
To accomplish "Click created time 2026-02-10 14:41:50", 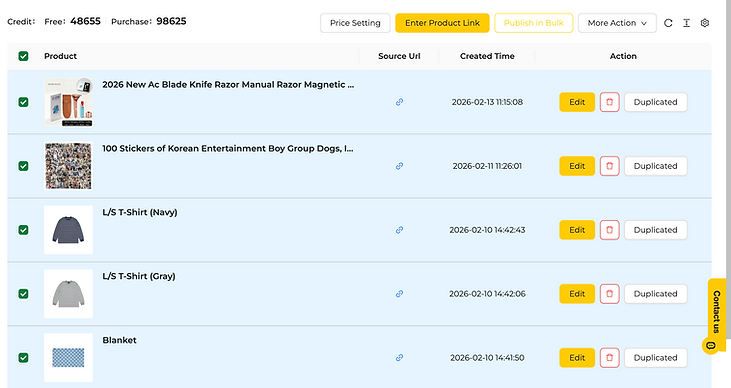I will (x=487, y=358).
